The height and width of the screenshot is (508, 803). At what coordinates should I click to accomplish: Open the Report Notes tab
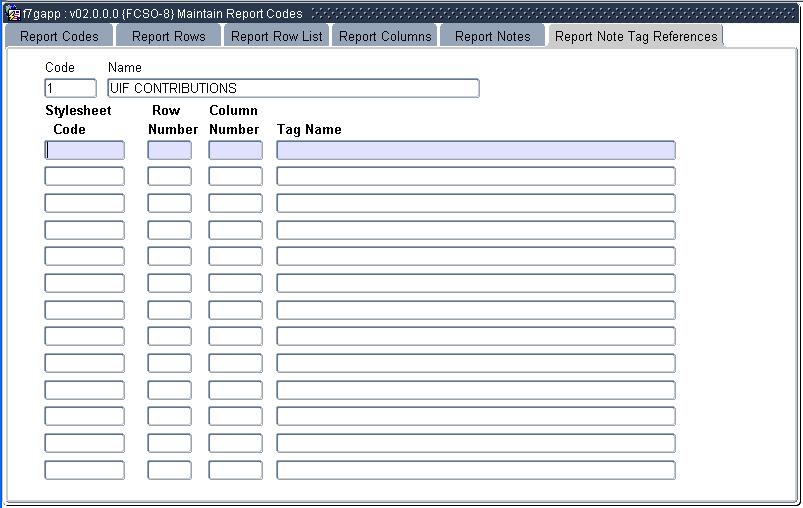pos(492,36)
